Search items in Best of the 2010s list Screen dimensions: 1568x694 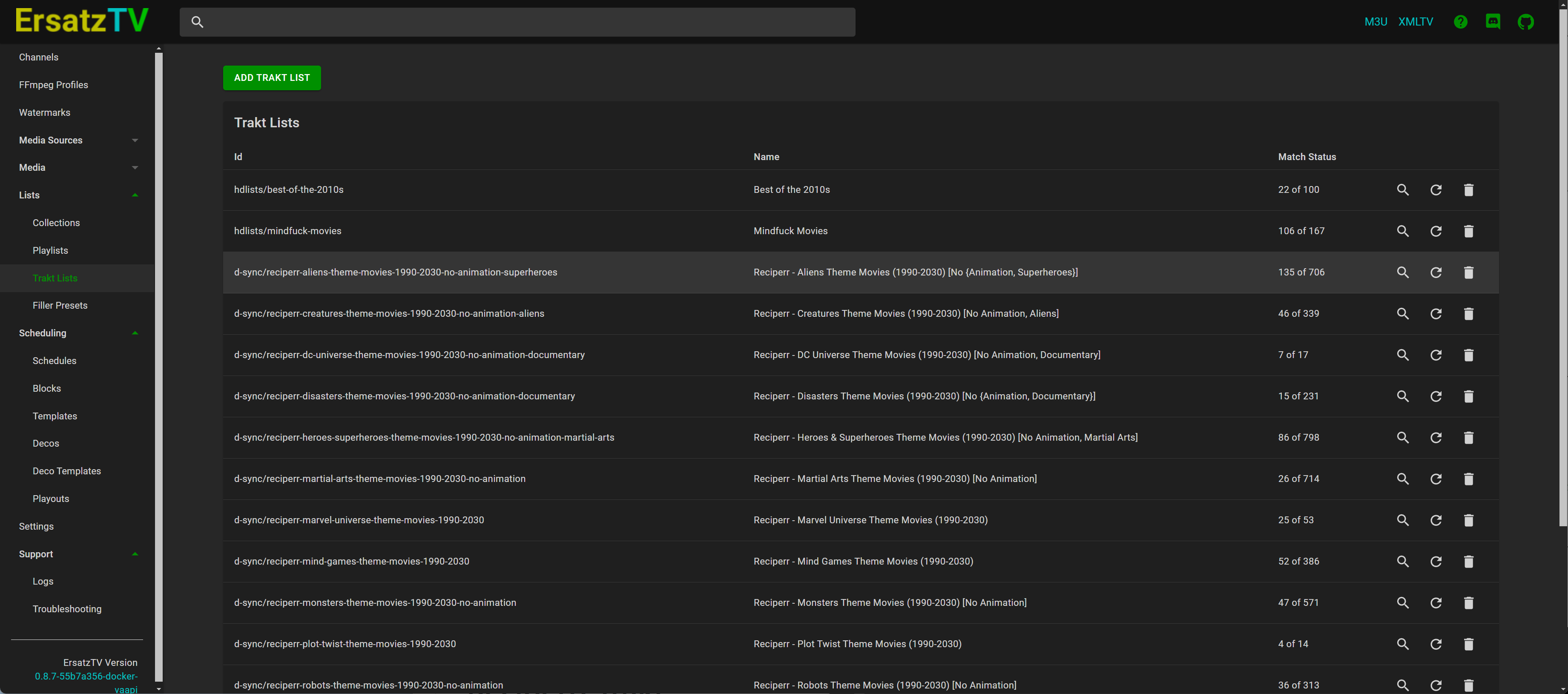(1402, 190)
